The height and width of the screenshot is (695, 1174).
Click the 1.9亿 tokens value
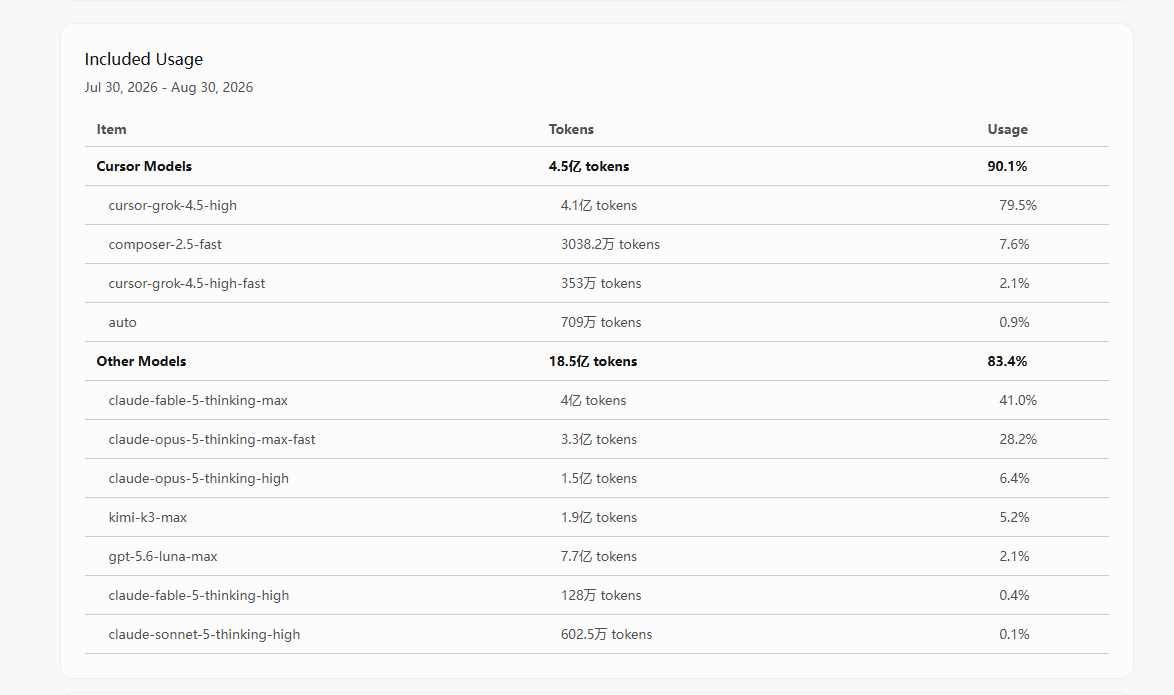598,517
